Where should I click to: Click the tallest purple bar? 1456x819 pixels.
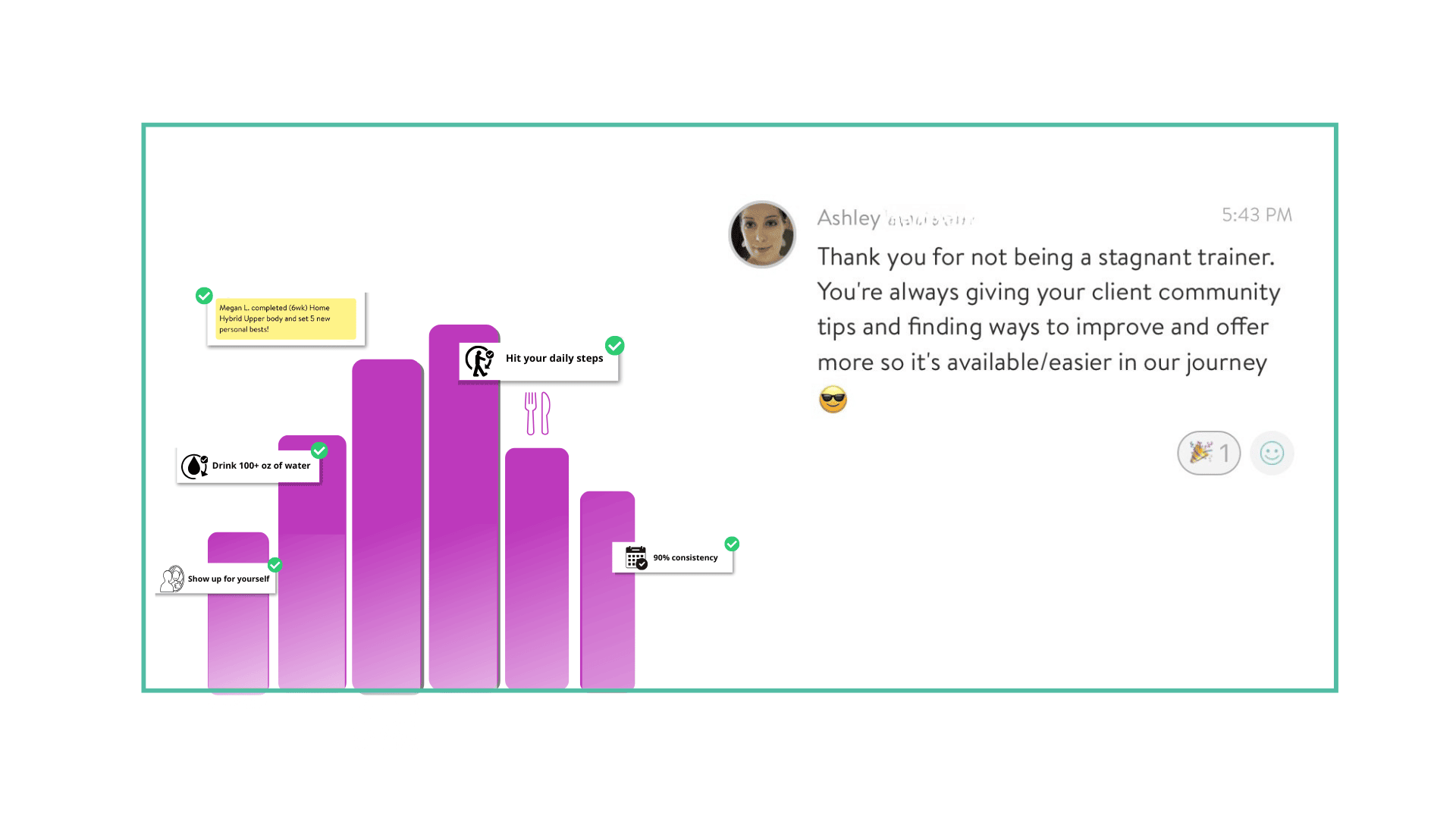tap(463, 531)
